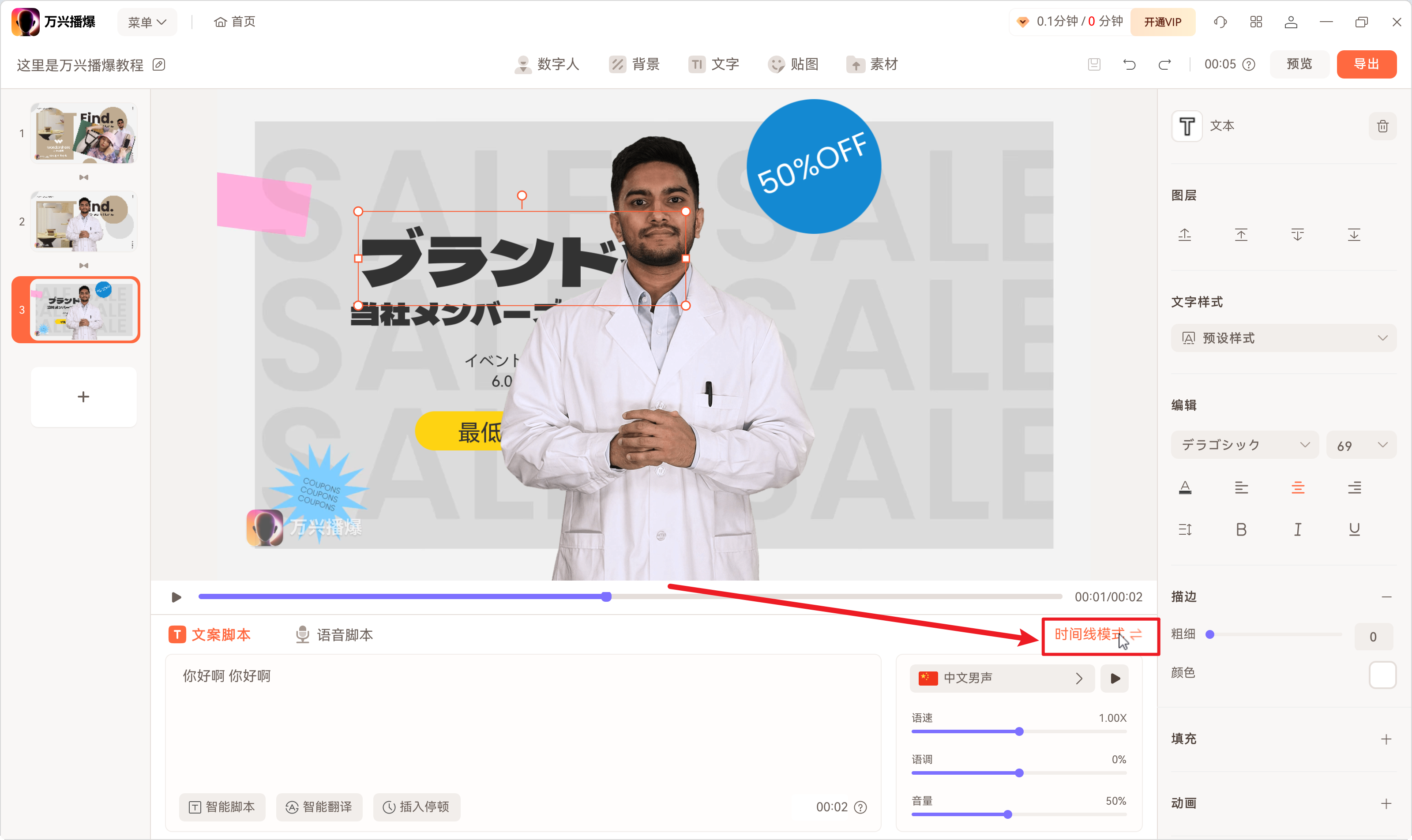
Task: Delete text element with trash icon
Action: [1382, 126]
